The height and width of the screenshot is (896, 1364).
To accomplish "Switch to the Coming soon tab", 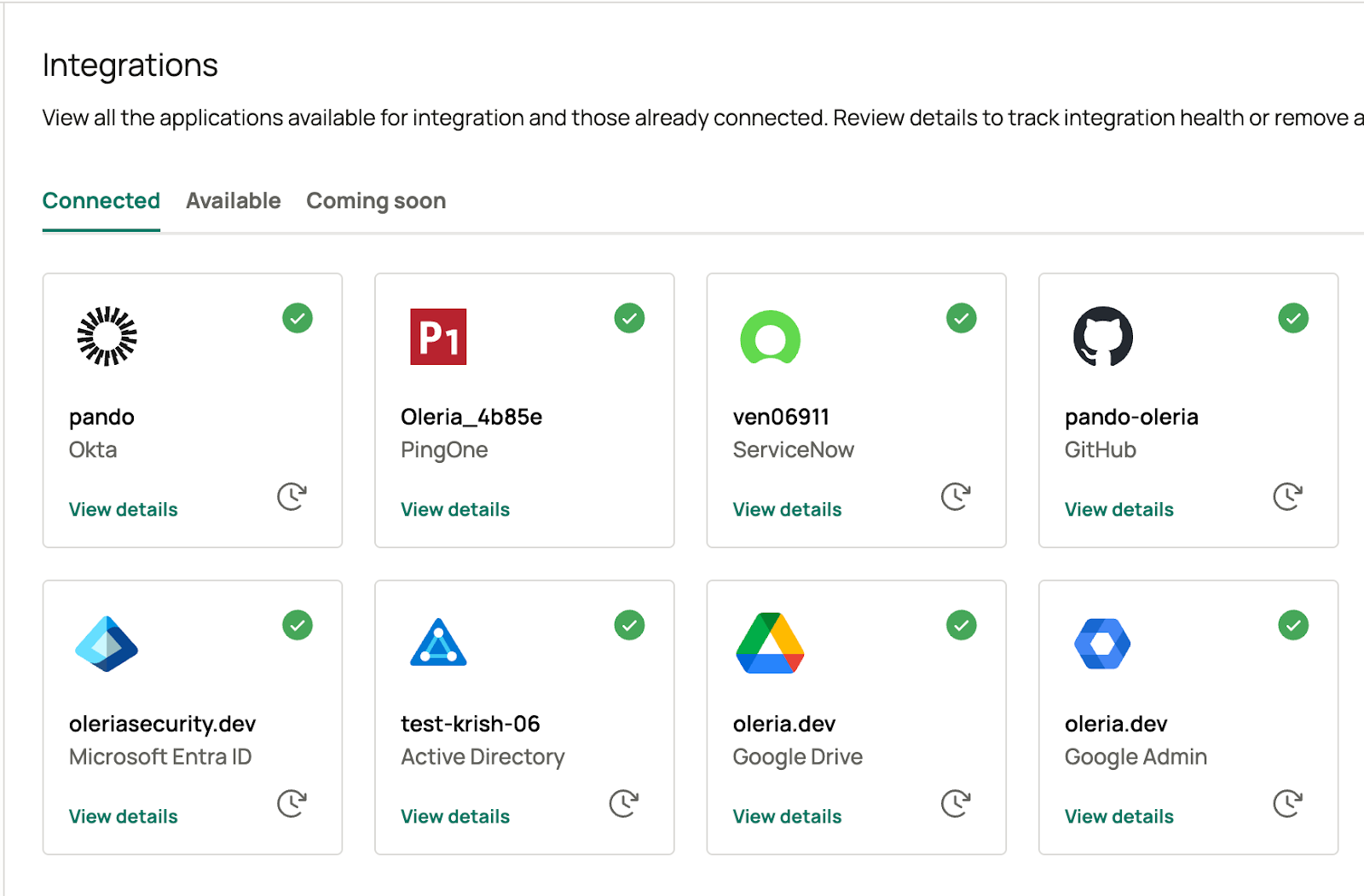I will [x=376, y=201].
